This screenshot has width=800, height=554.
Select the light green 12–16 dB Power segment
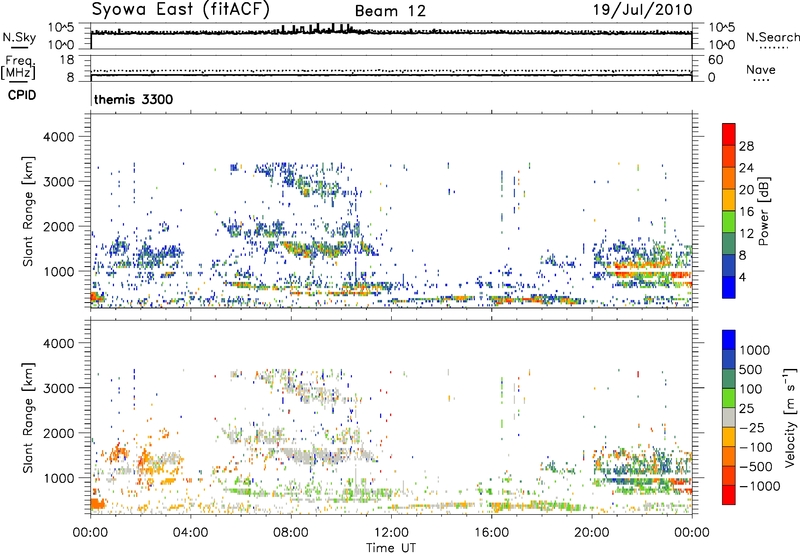729,222
